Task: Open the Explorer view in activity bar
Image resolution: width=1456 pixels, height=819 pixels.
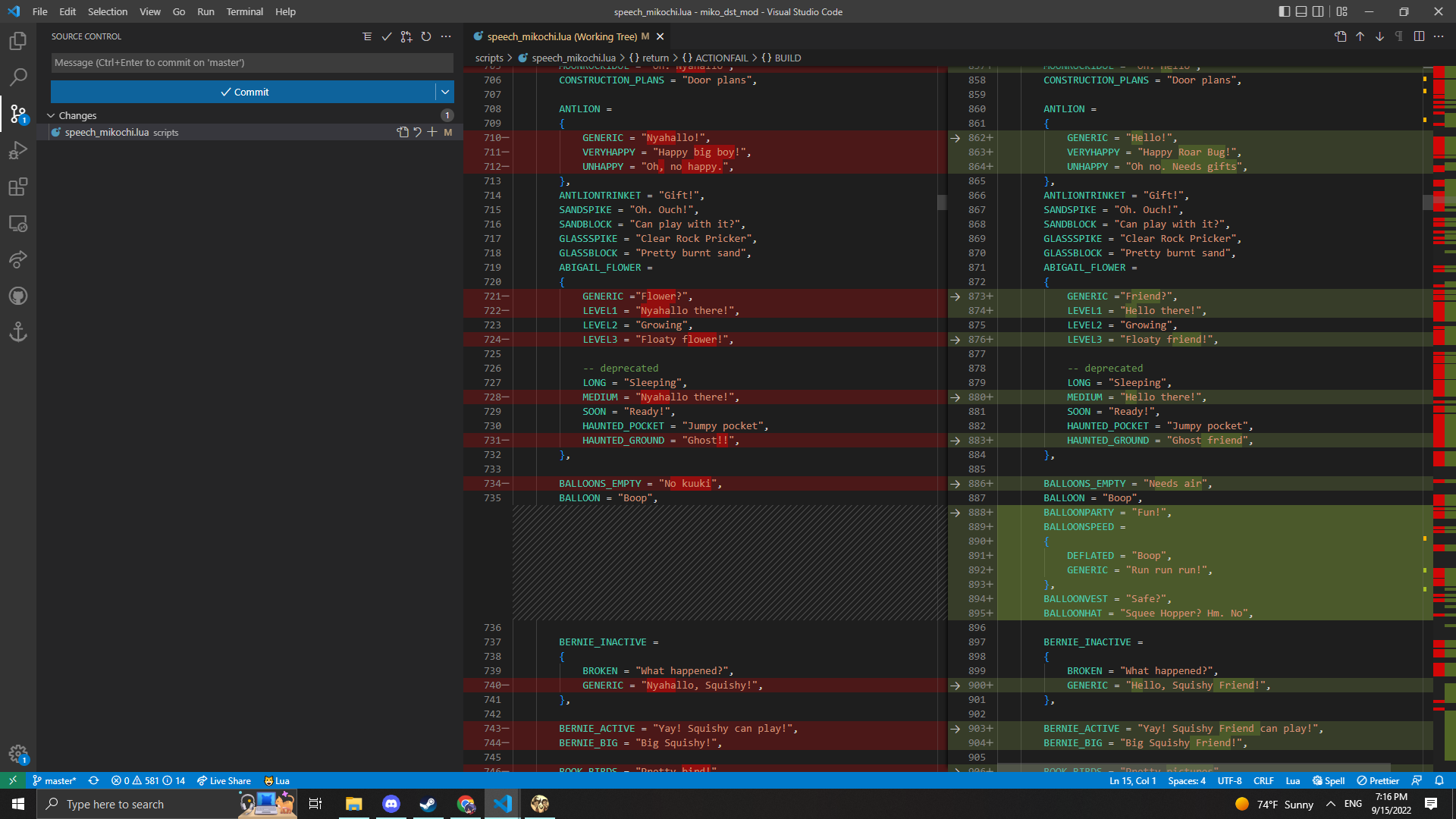Action: (x=18, y=41)
